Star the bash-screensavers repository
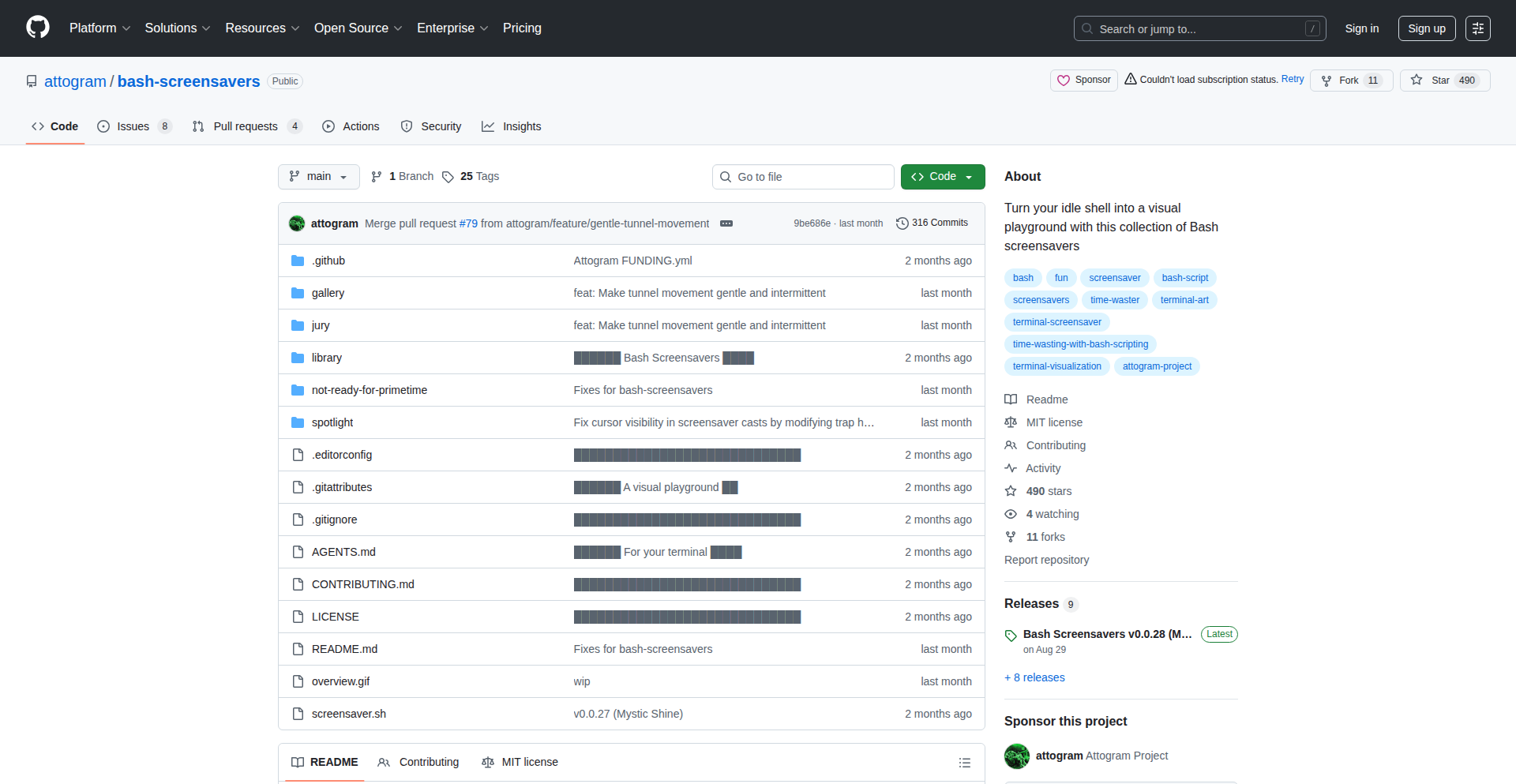This screenshot has width=1516, height=784. [1444, 81]
